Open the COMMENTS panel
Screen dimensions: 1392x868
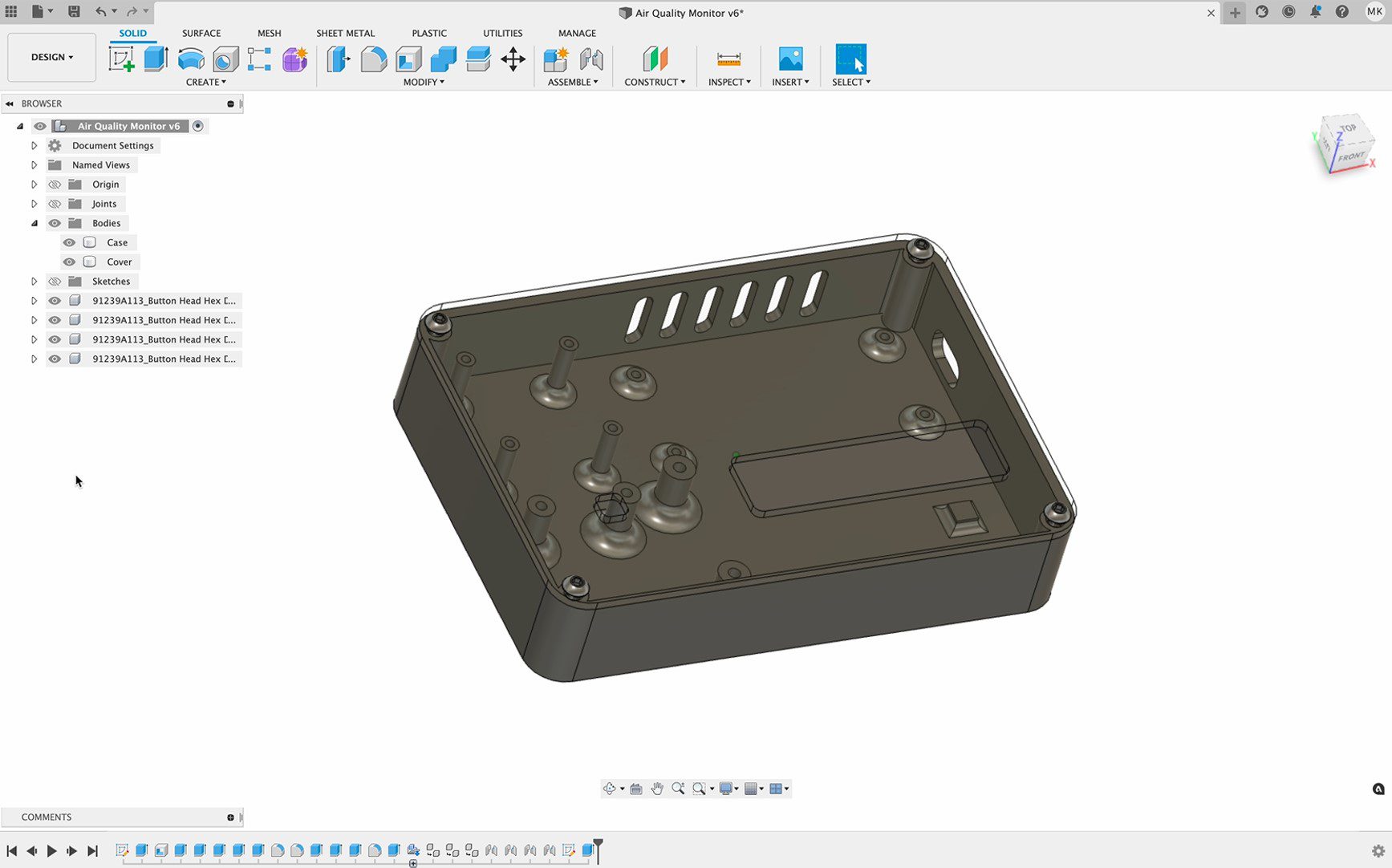click(x=46, y=817)
